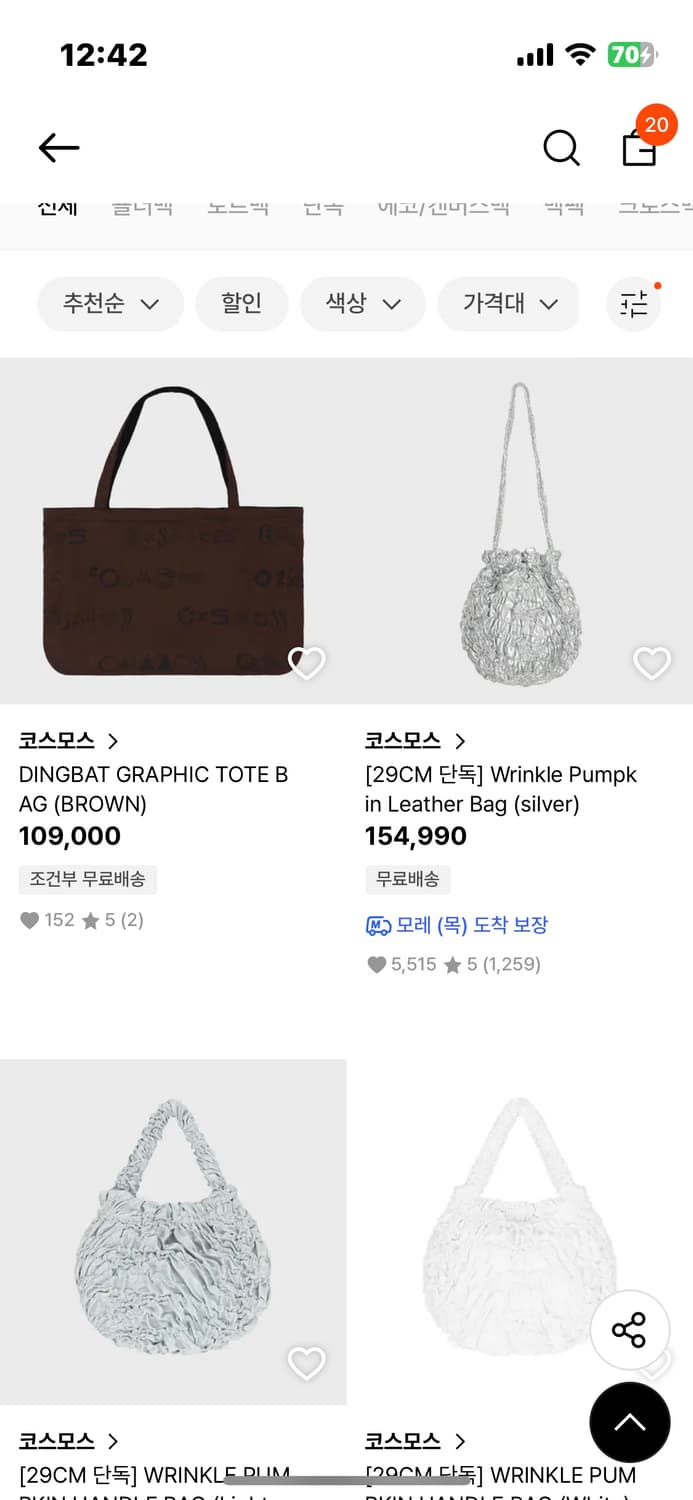The image size is (693, 1500).
Task: Open the 가격대 price range dropdown
Action: pyautogui.click(x=509, y=304)
